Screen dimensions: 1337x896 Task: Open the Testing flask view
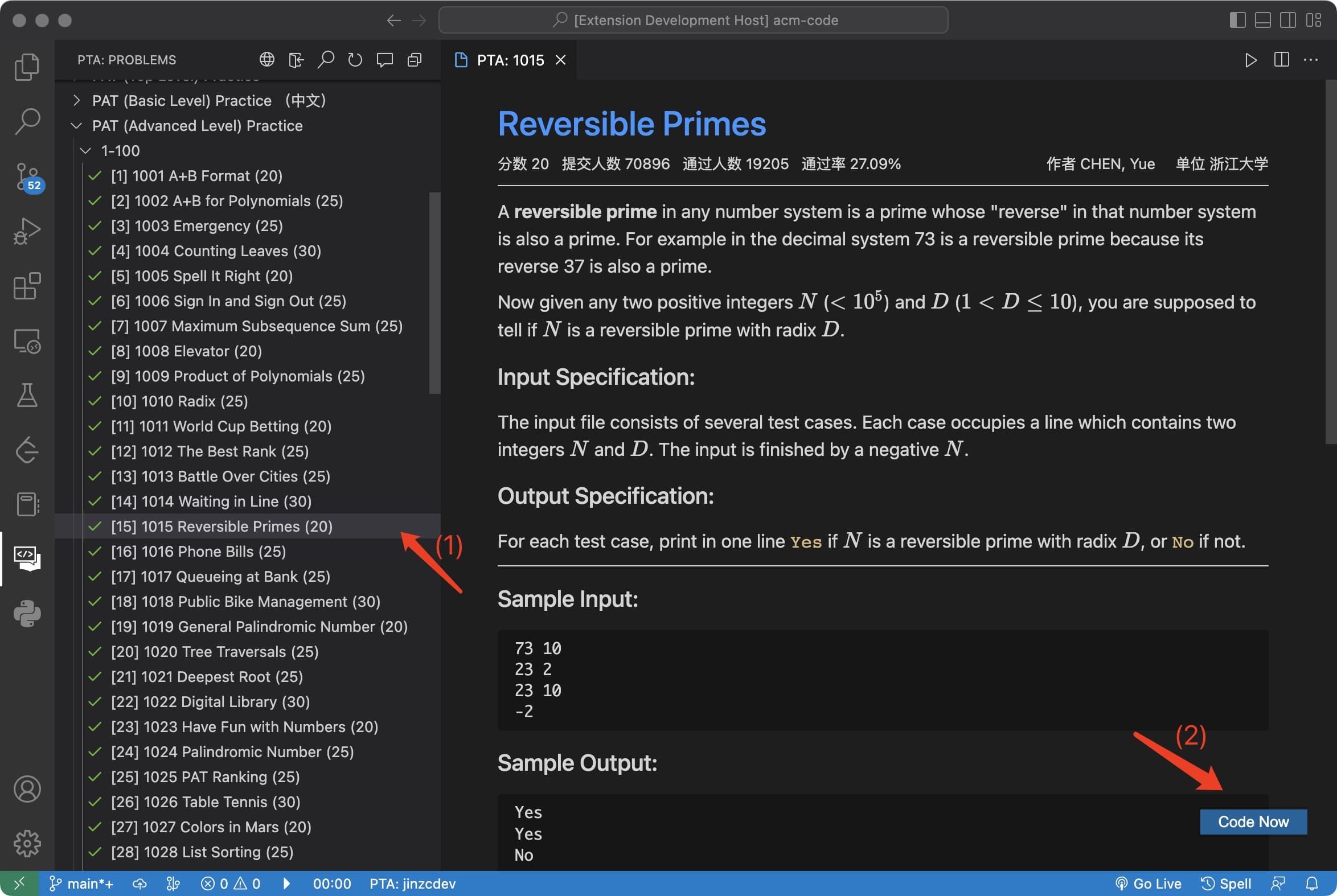27,396
